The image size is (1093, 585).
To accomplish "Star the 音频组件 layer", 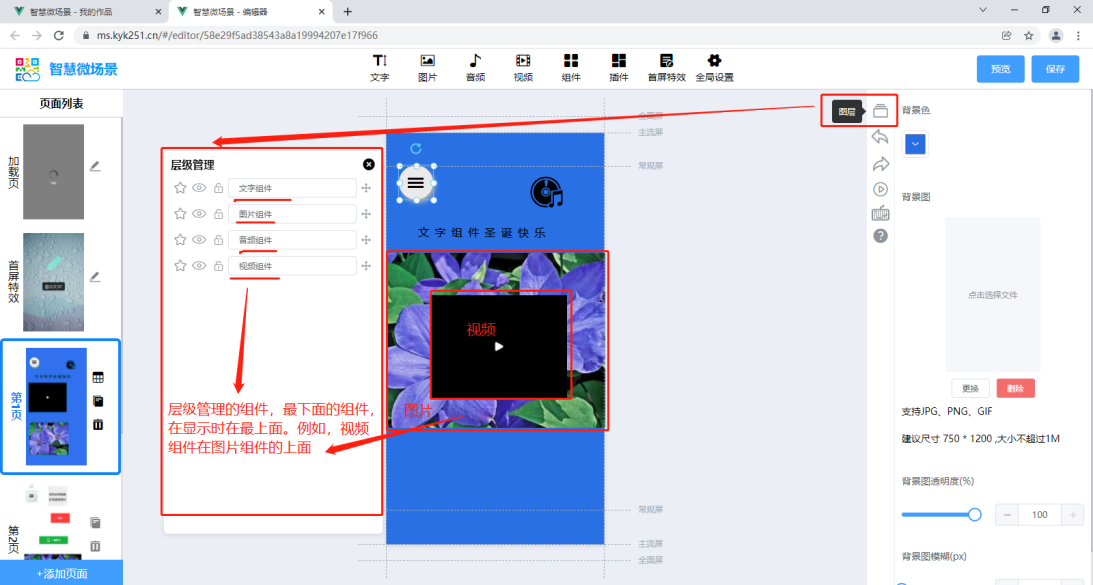I will (180, 240).
